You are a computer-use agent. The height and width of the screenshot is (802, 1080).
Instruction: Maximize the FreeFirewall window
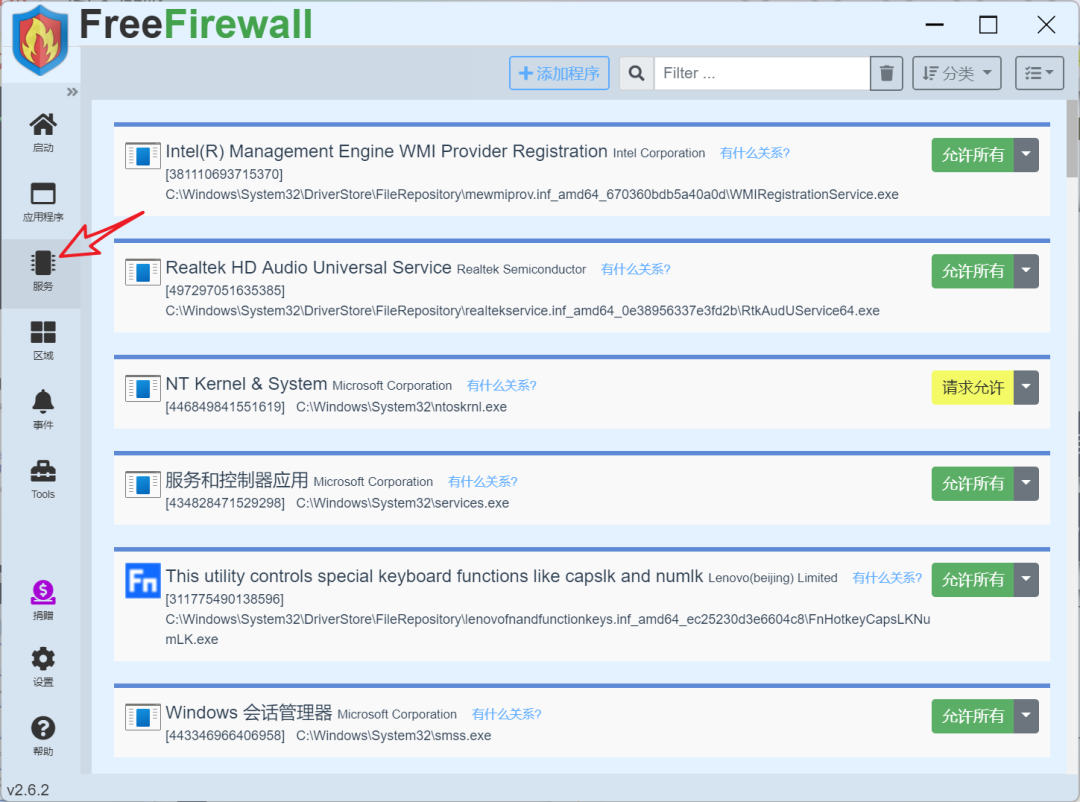pos(988,25)
